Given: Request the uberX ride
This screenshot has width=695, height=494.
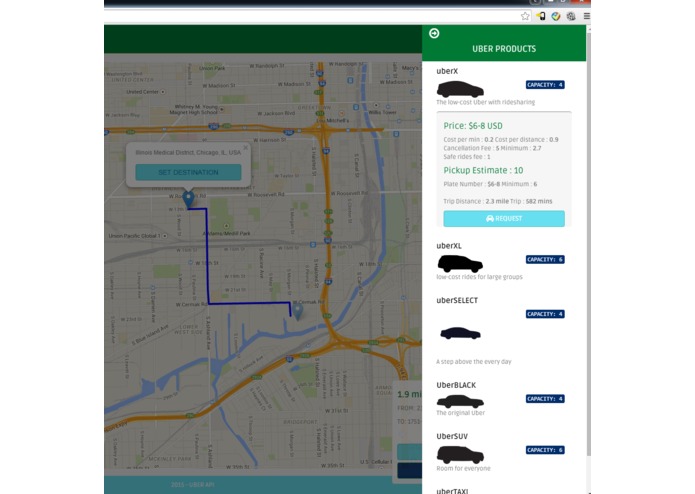Looking at the screenshot, I should pyautogui.click(x=504, y=218).
